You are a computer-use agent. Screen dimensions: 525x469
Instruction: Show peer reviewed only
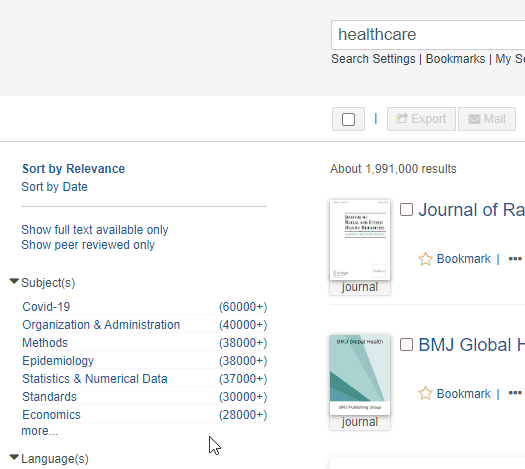(88, 245)
